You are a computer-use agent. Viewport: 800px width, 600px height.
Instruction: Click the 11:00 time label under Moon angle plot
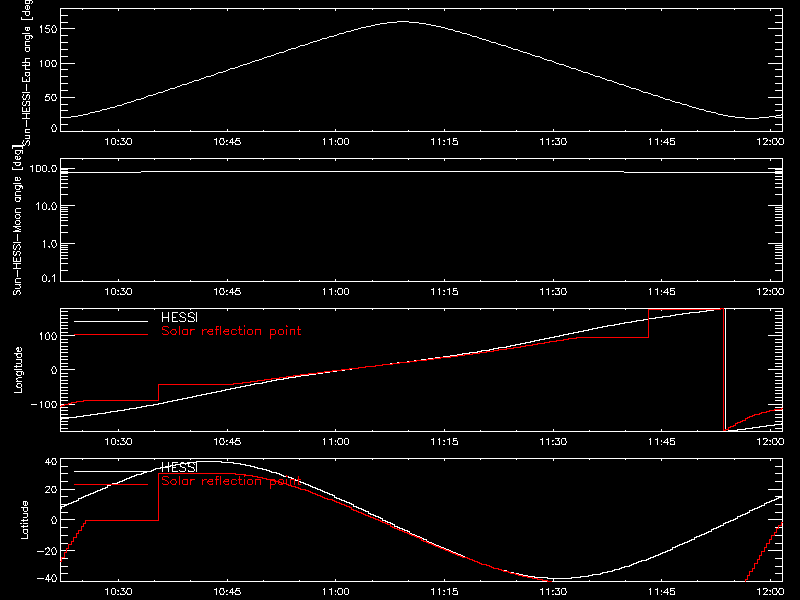pyautogui.click(x=336, y=292)
